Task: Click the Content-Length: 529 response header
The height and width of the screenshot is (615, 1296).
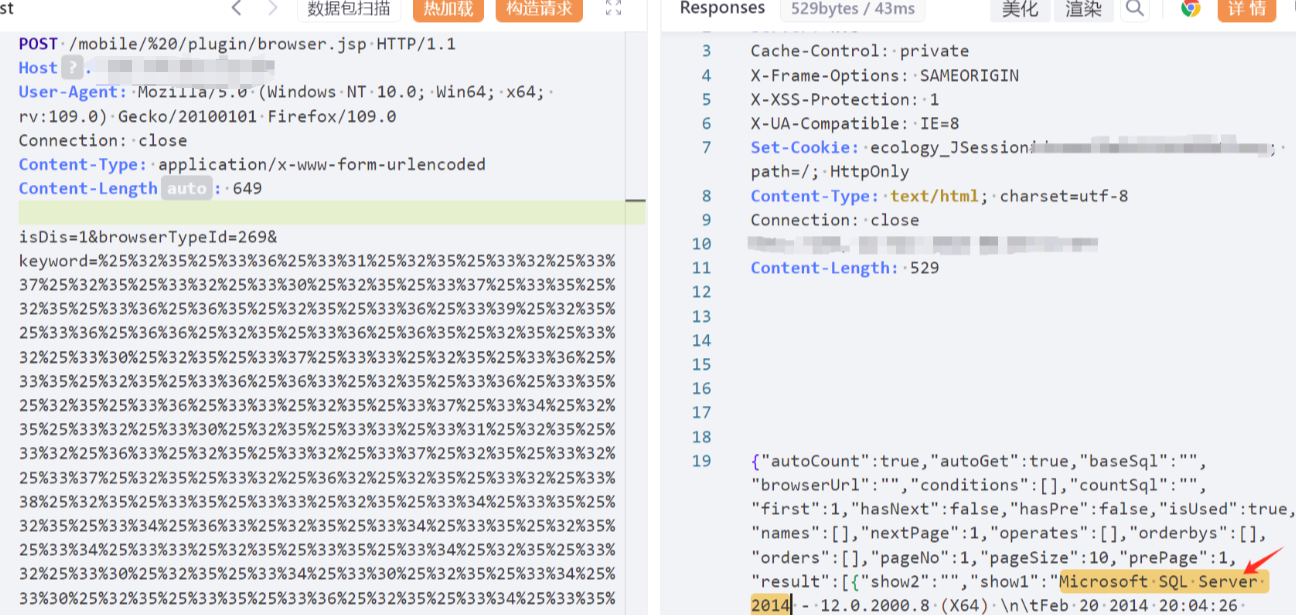Action: (x=845, y=268)
